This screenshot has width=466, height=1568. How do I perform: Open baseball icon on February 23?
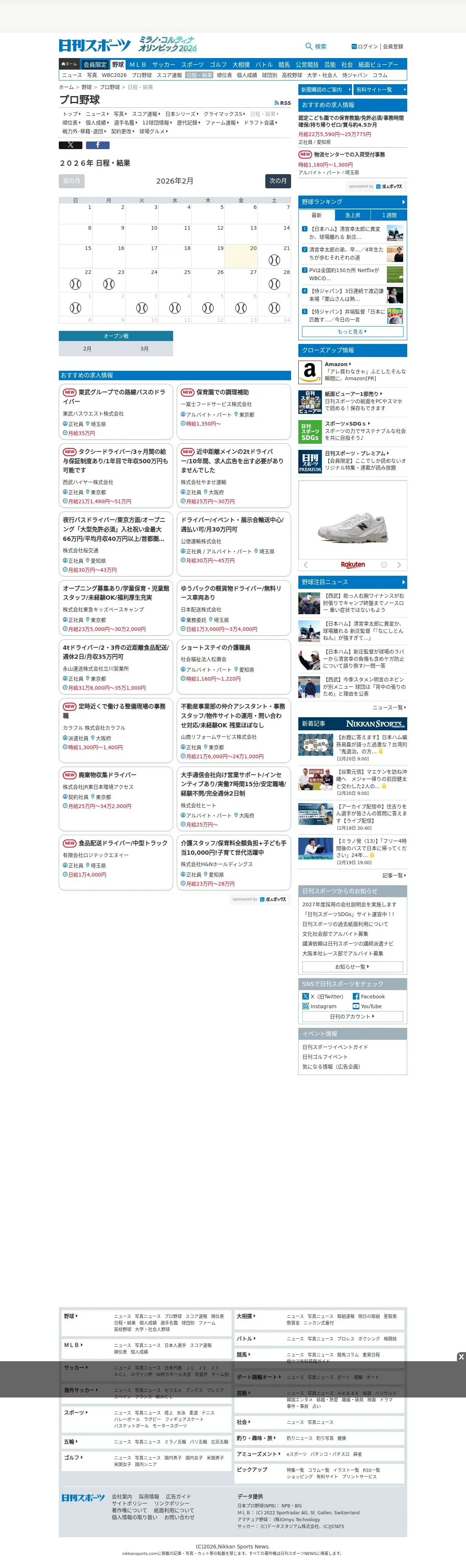click(x=109, y=284)
